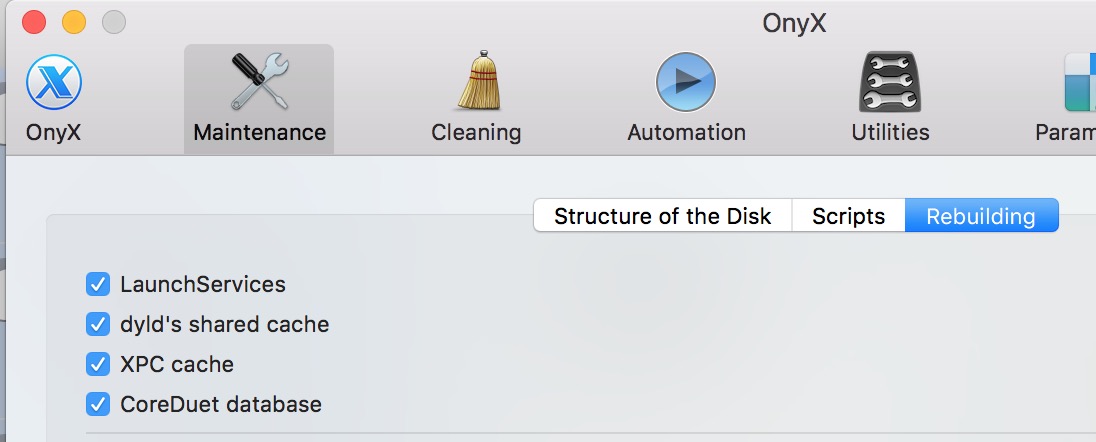Image resolution: width=1096 pixels, height=442 pixels.
Task: Click the Utilities text label in toolbar
Action: pos(890,132)
